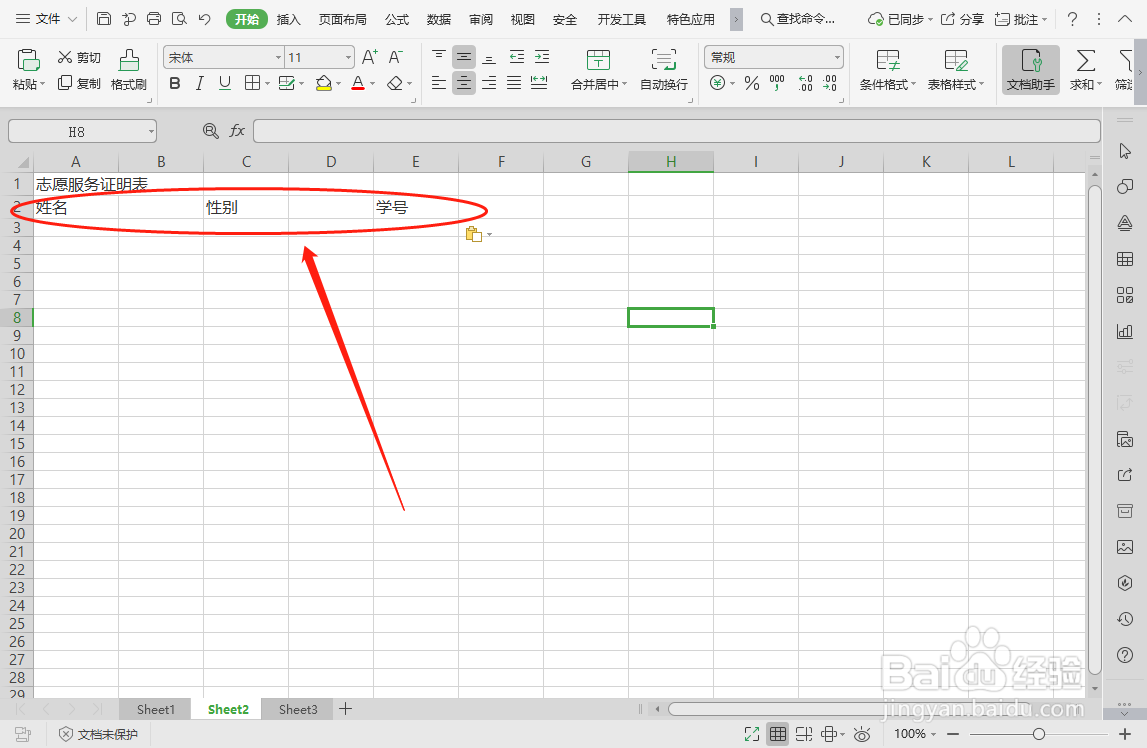
Task: Click the sidebar history clock icon
Action: (1125, 619)
